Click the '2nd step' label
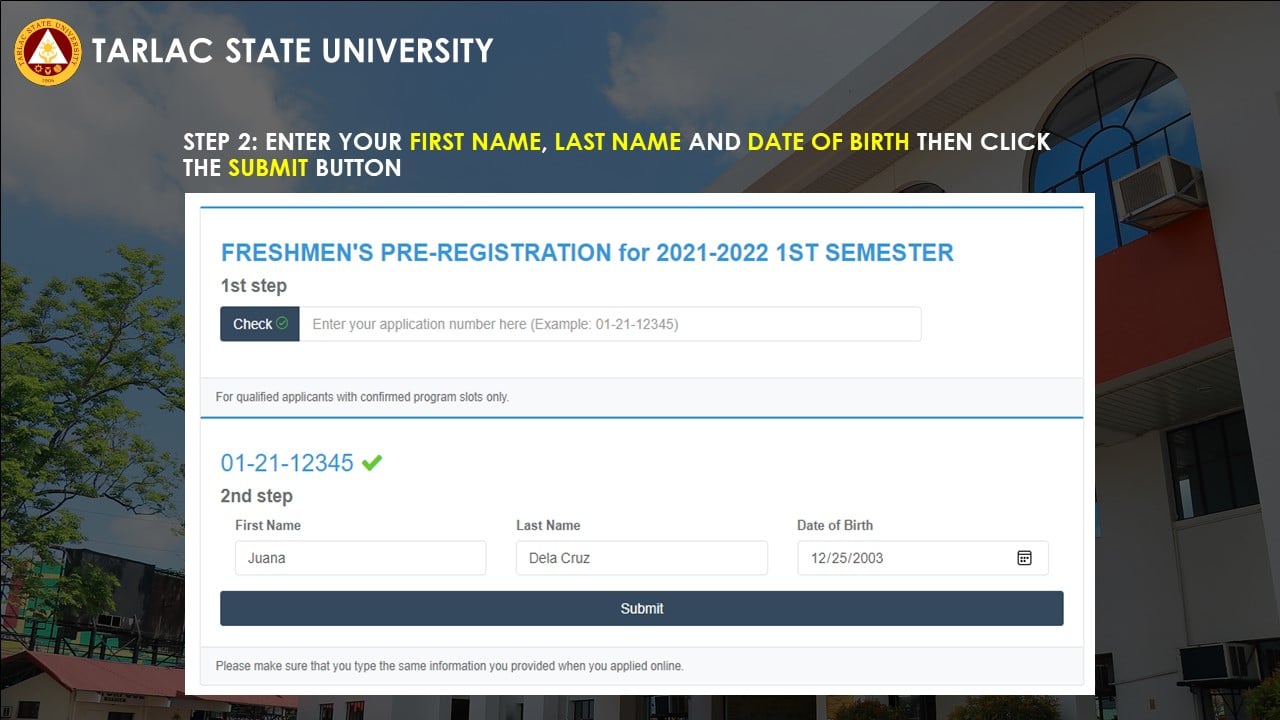 point(257,496)
